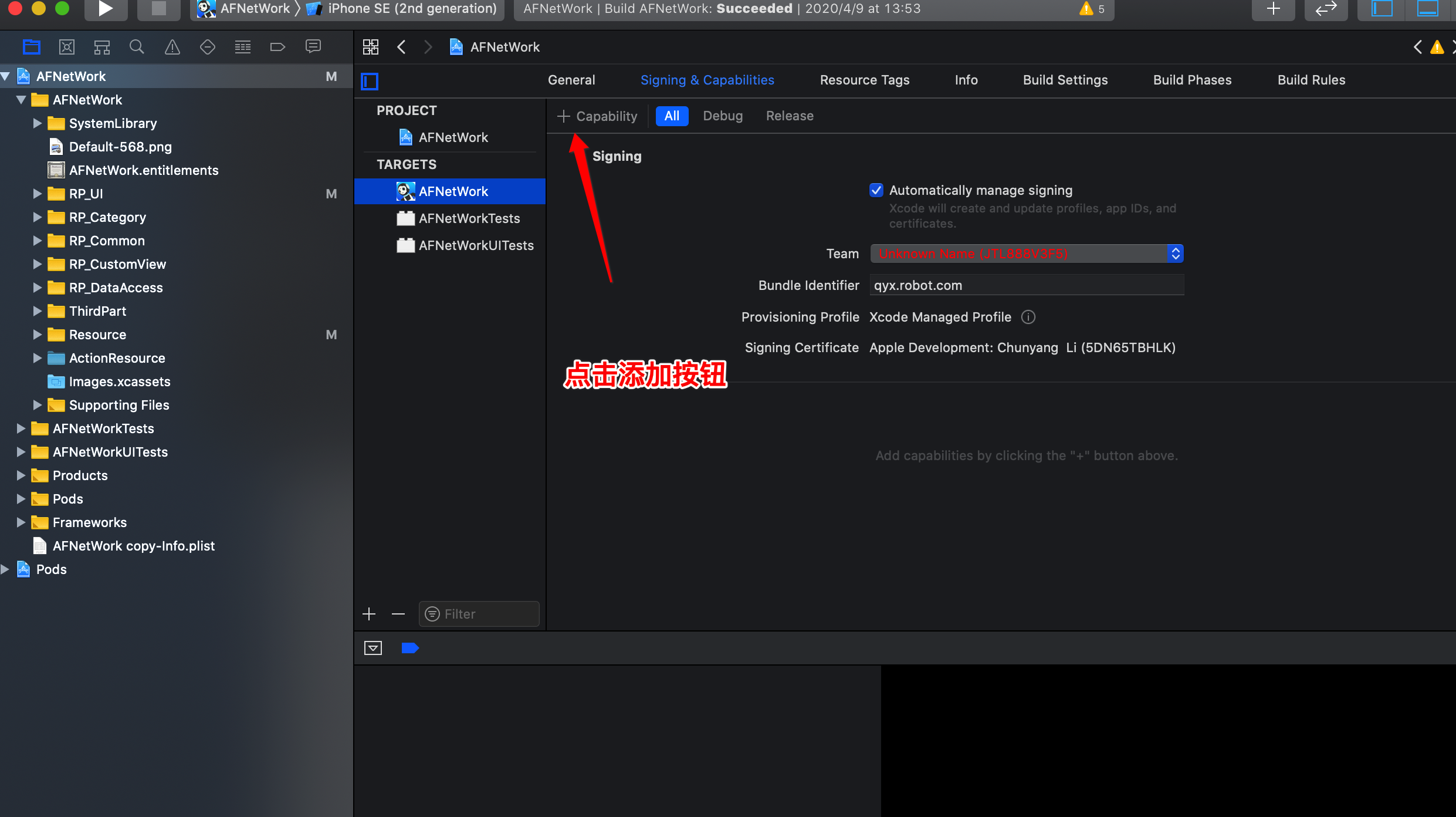
Task: Click the + Capability button
Action: (597, 116)
